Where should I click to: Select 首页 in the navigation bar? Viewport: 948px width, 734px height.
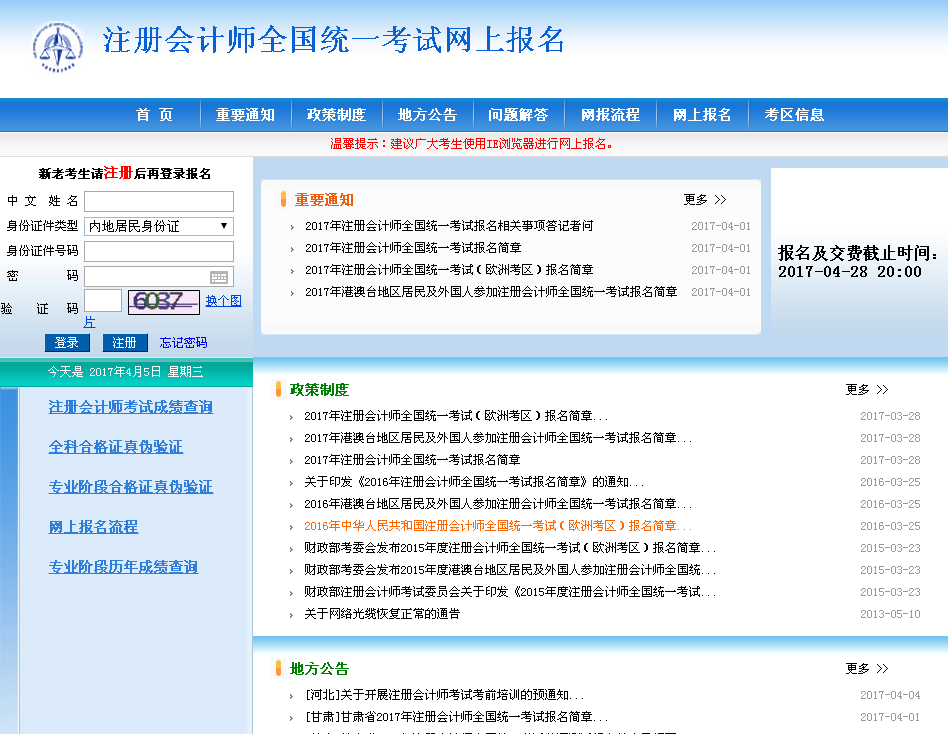click(157, 114)
